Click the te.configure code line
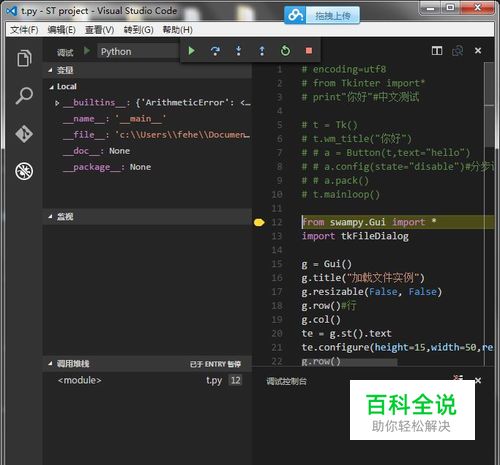Viewport: 500px width, 465px height. click(x=397, y=348)
